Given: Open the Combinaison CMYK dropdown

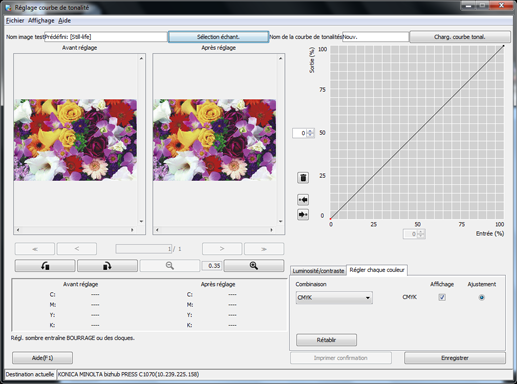Looking at the screenshot, I should click(x=334, y=297).
